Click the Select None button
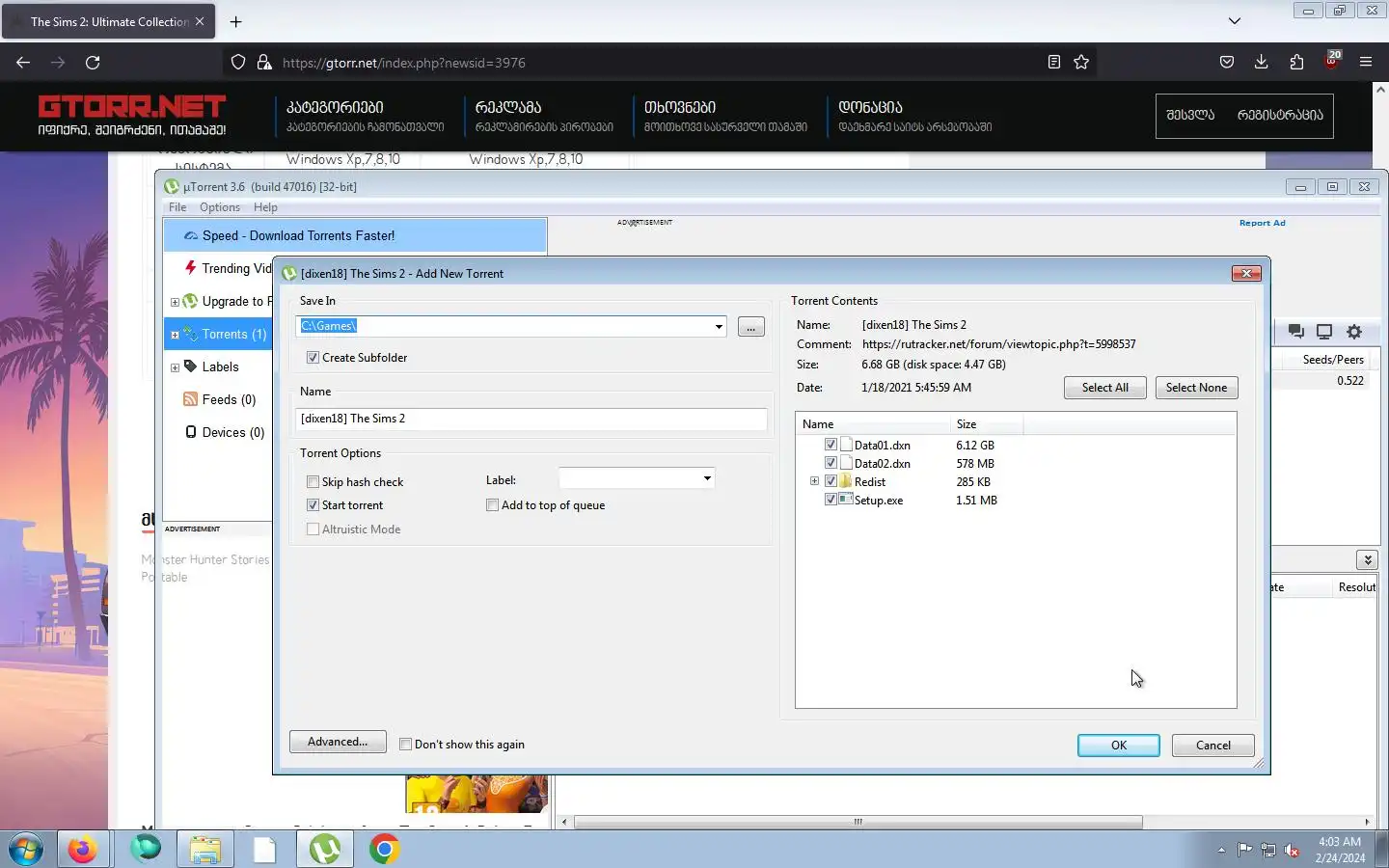Image resolution: width=1389 pixels, height=868 pixels. tap(1196, 388)
